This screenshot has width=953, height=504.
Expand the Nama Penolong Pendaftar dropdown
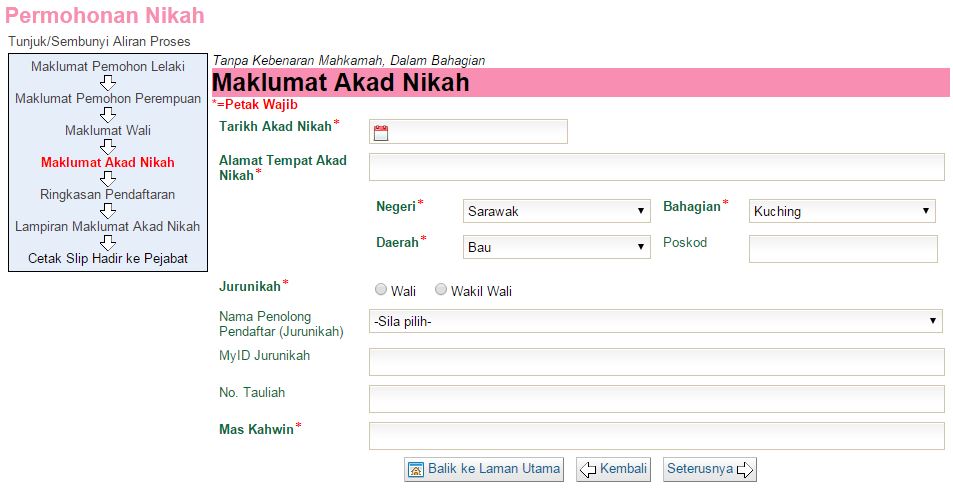point(656,321)
